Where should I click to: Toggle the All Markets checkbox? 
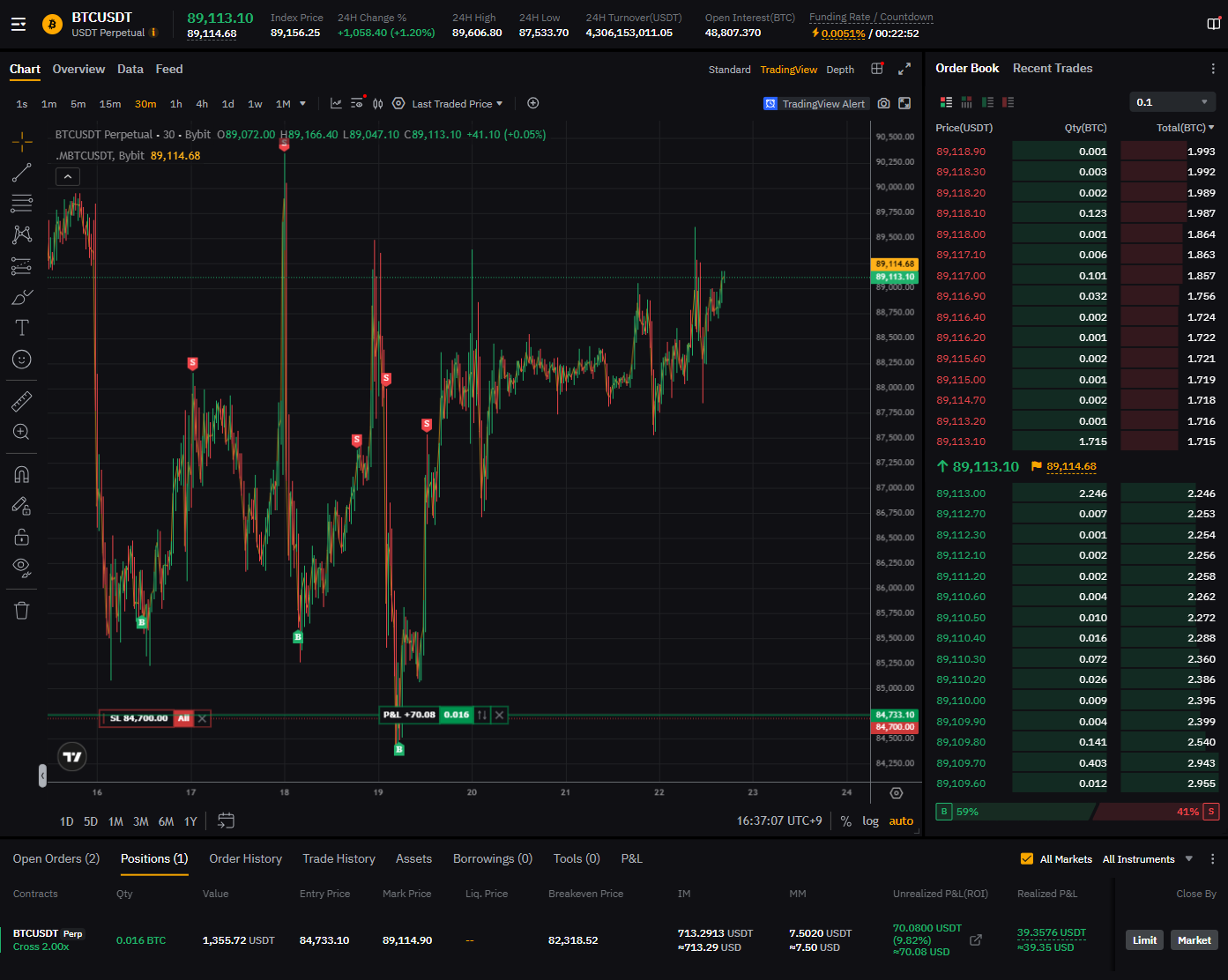click(x=1026, y=859)
